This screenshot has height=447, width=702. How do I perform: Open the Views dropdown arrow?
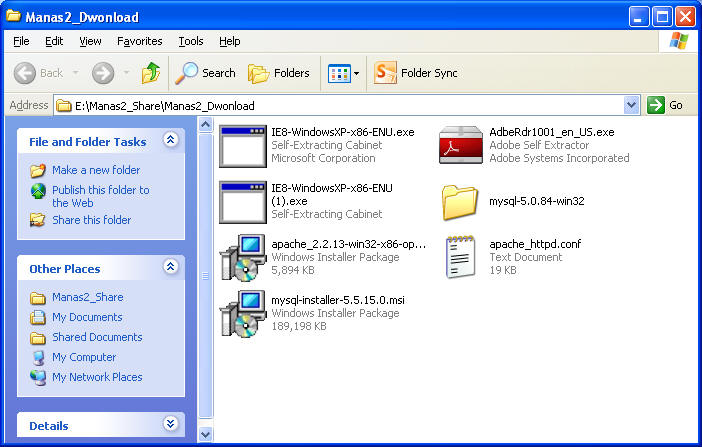[x=356, y=73]
